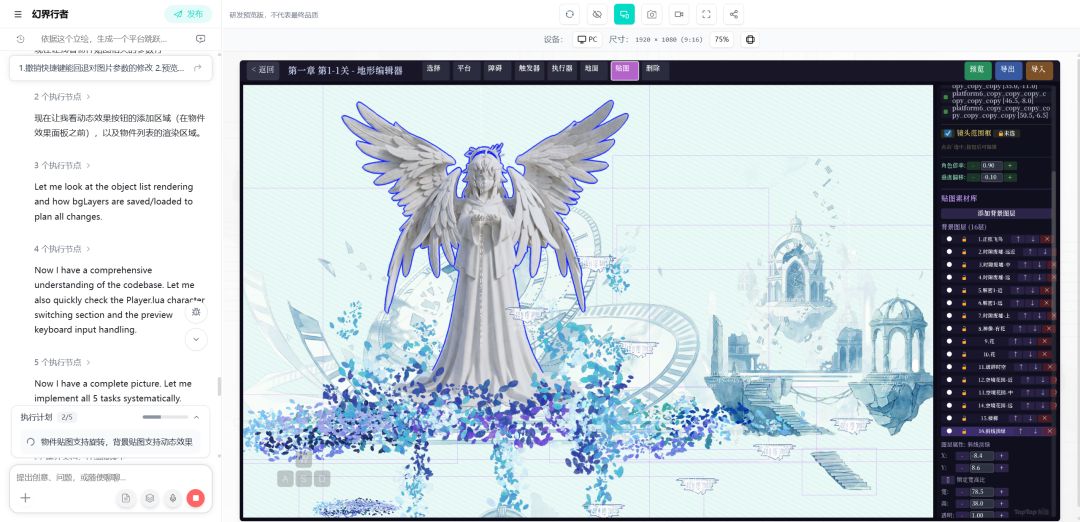The image size is (1080, 522).
Task: Click the layers stack icon below chat input
Action: 149,497
